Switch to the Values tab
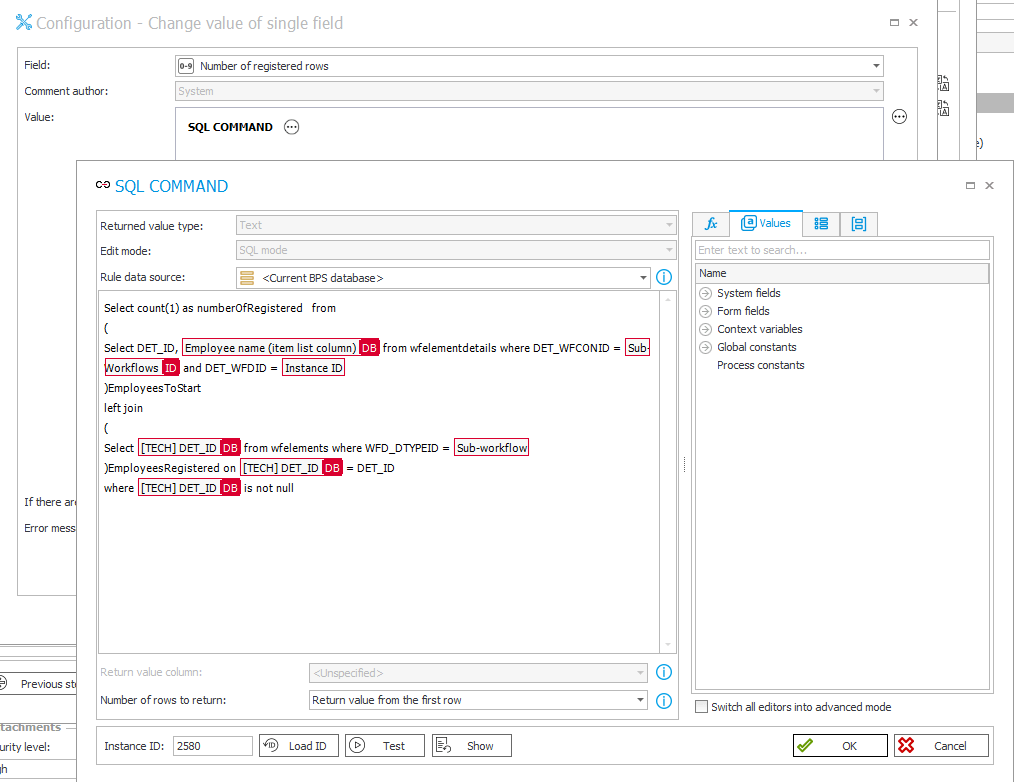Viewport: 1014px width, 782px height. pos(766,223)
